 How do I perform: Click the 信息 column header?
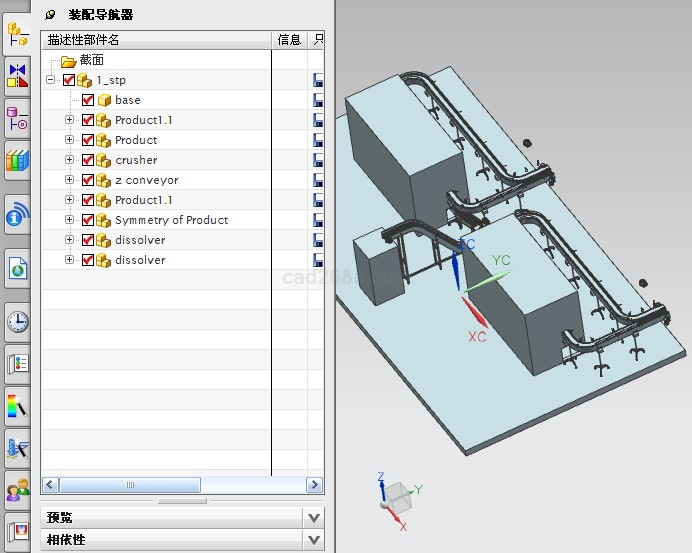click(x=289, y=40)
